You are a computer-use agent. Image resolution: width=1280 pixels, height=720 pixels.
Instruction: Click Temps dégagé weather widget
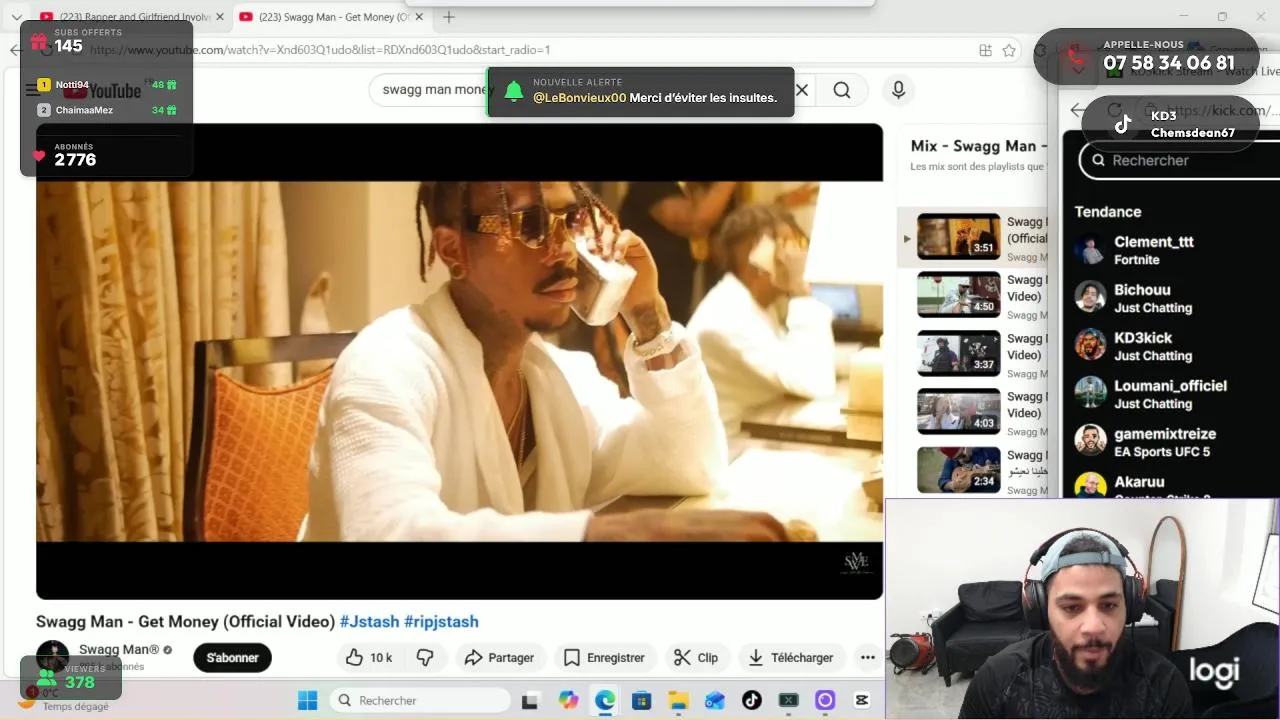65,700
